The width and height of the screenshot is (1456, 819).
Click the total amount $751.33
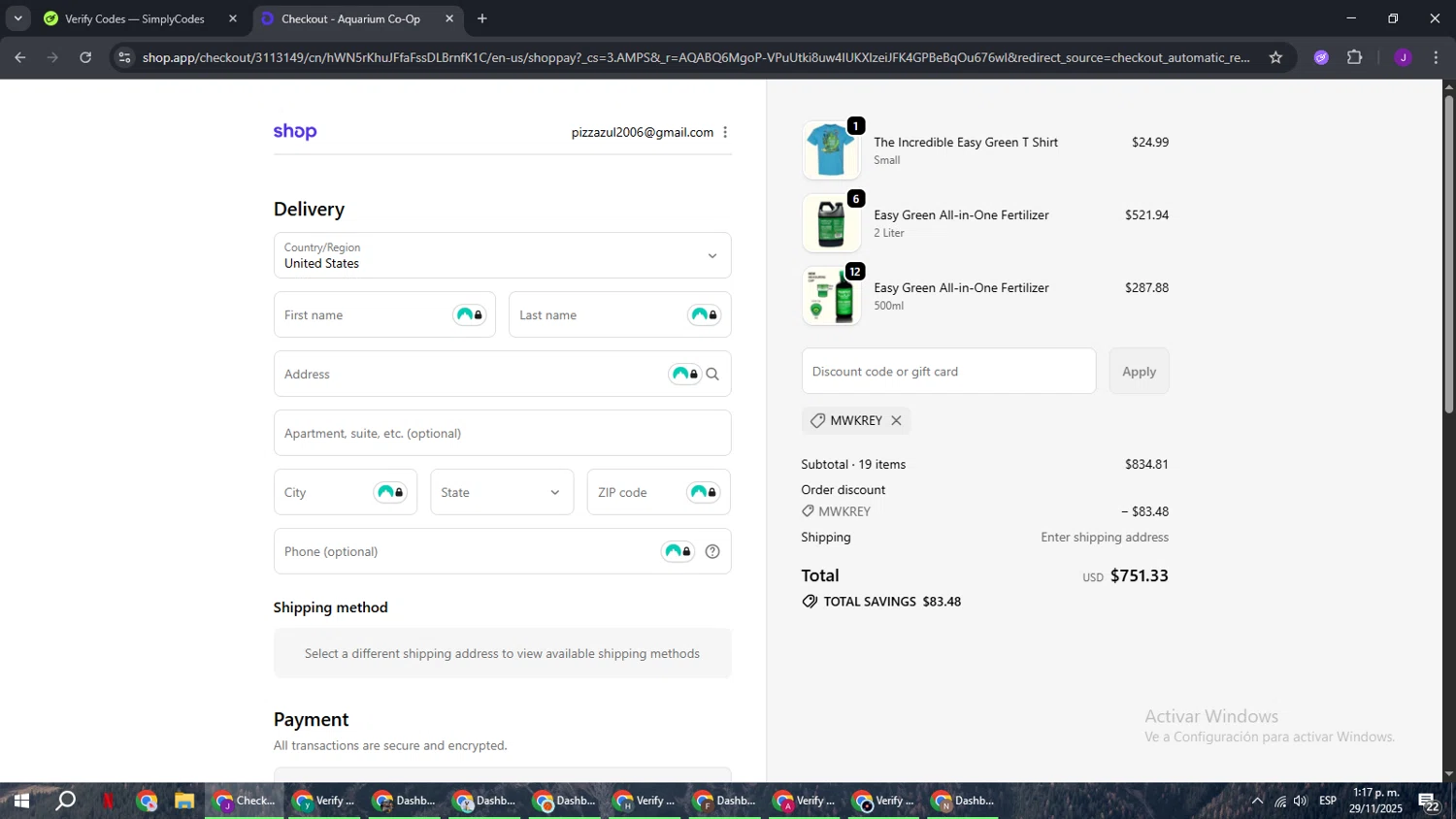(1140, 575)
